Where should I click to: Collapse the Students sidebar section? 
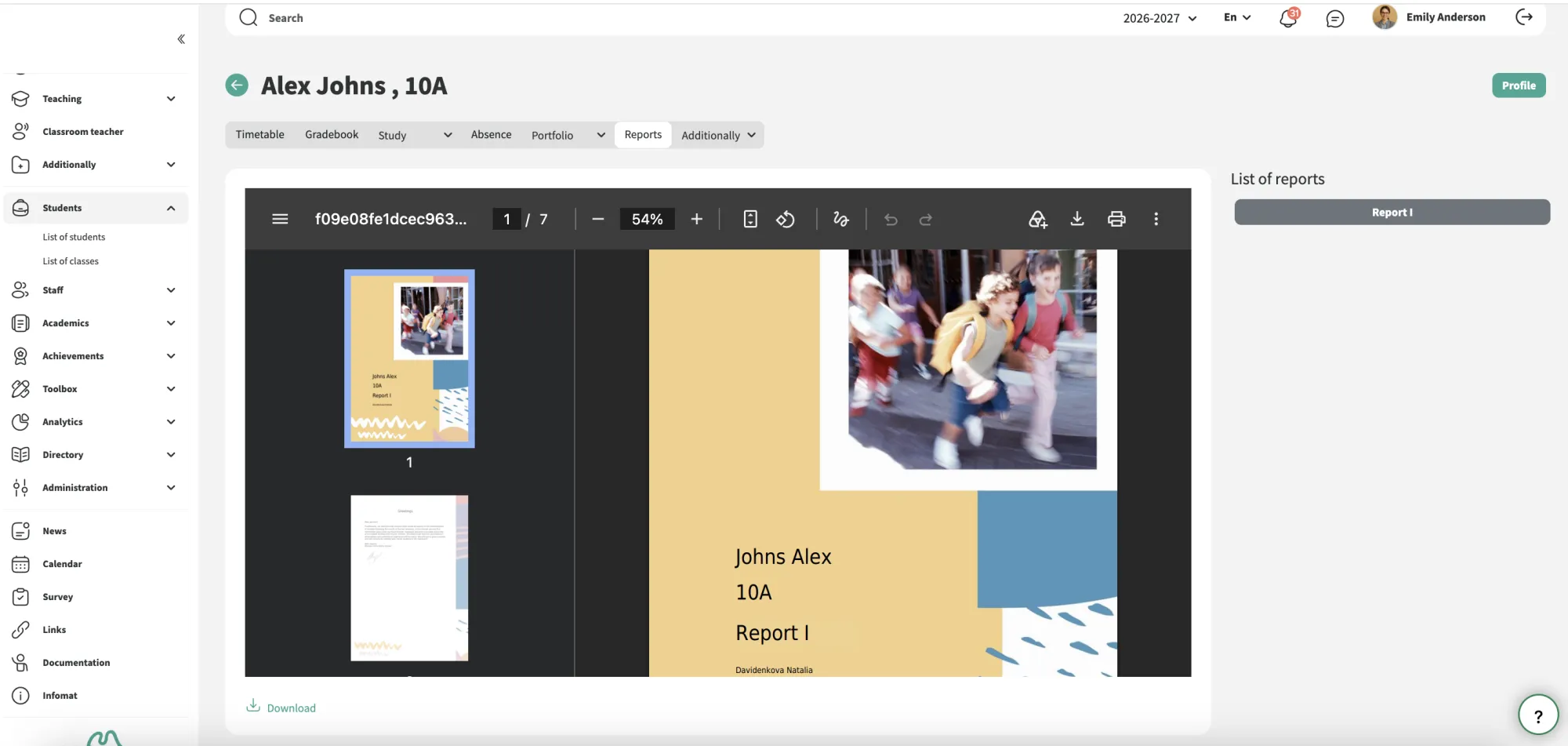[x=95, y=208]
